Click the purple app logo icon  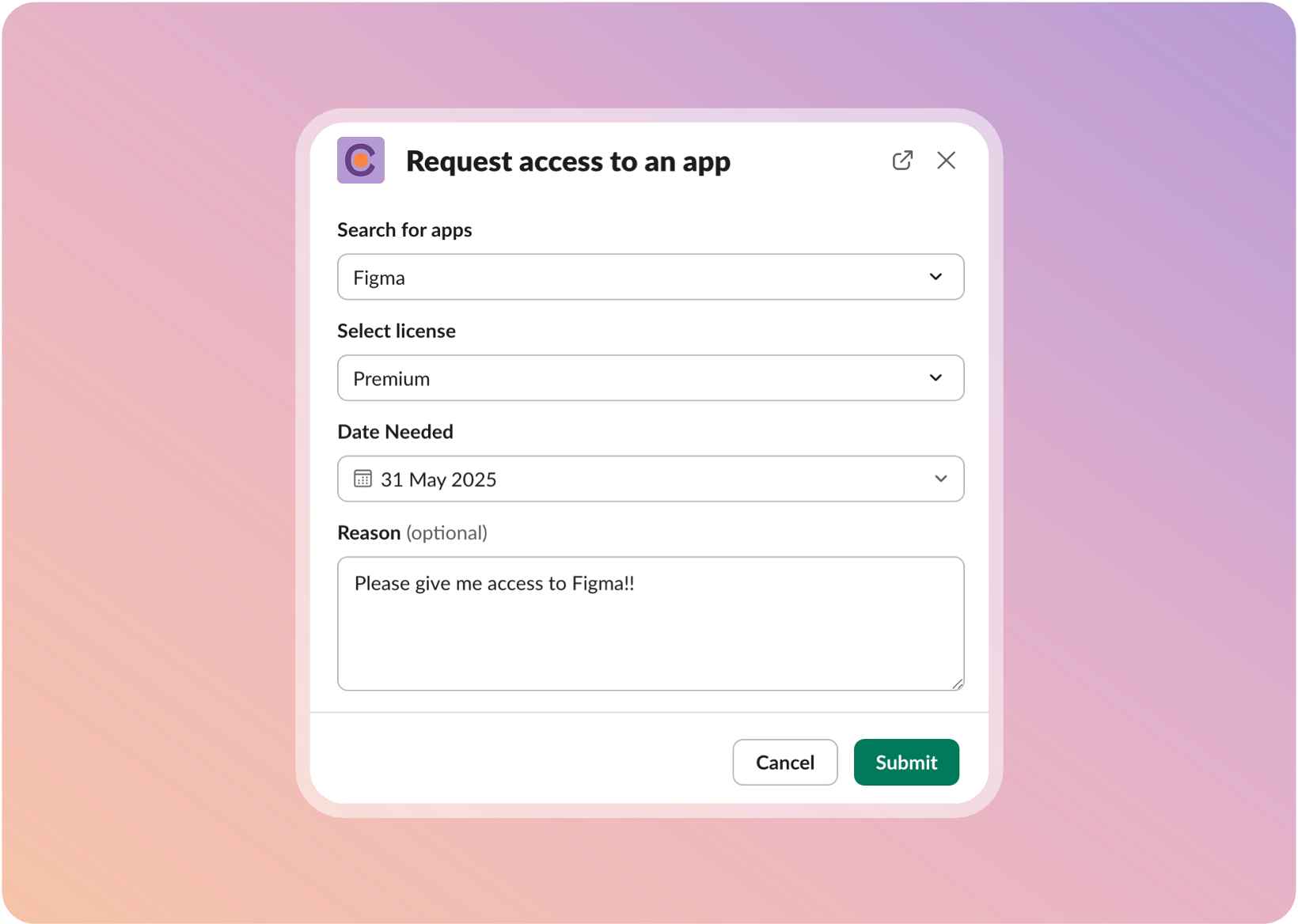pos(361,161)
